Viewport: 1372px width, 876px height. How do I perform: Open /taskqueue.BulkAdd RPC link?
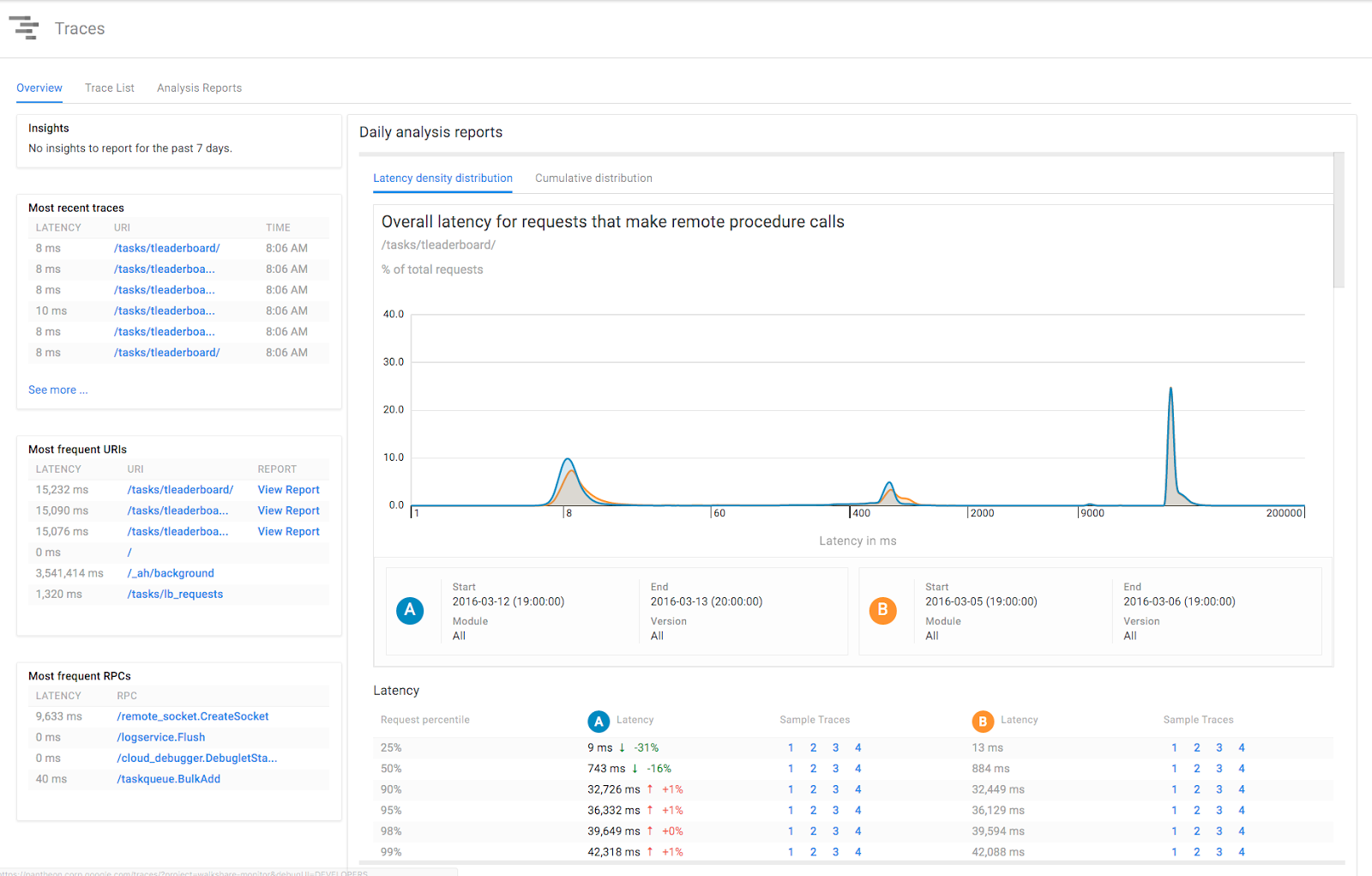click(x=169, y=779)
